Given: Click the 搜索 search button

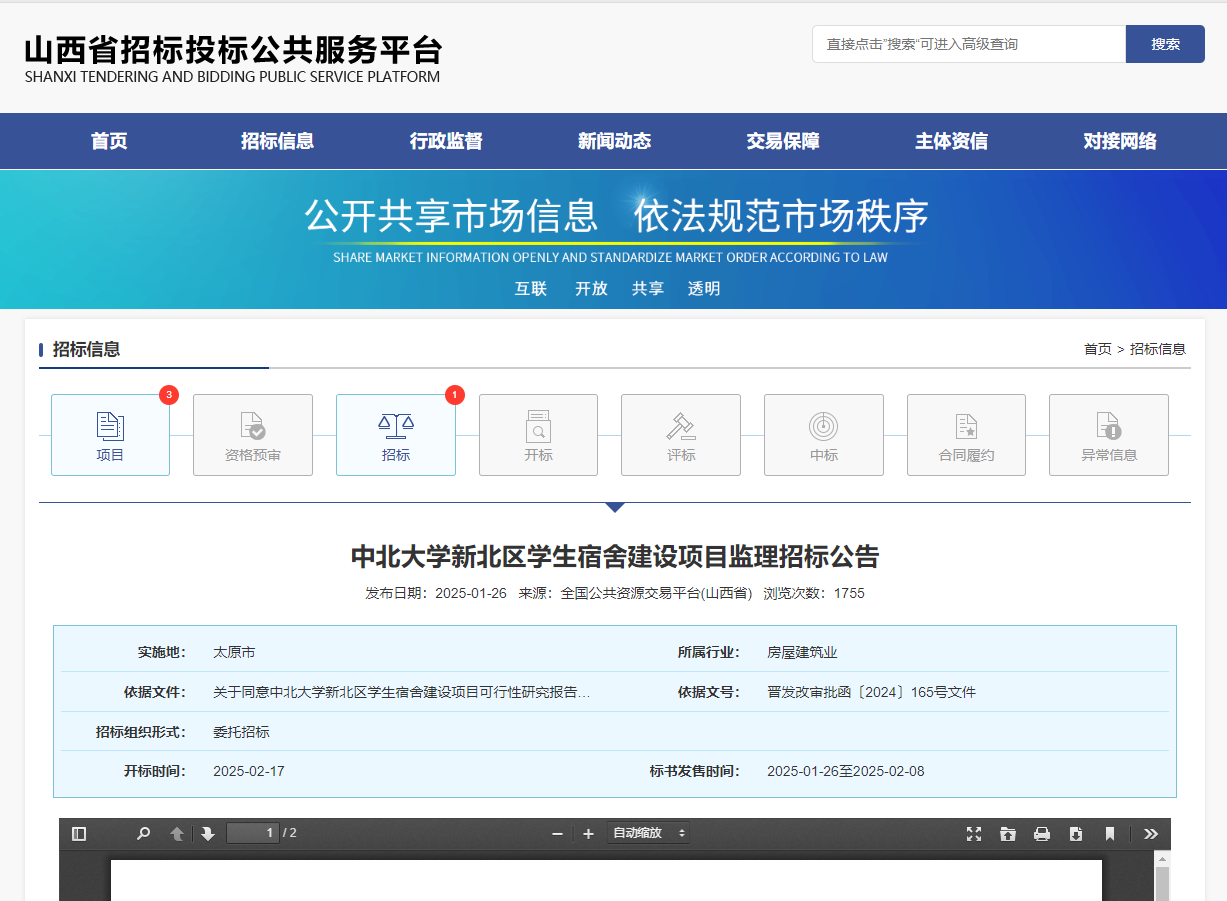Looking at the screenshot, I should pos(1165,44).
